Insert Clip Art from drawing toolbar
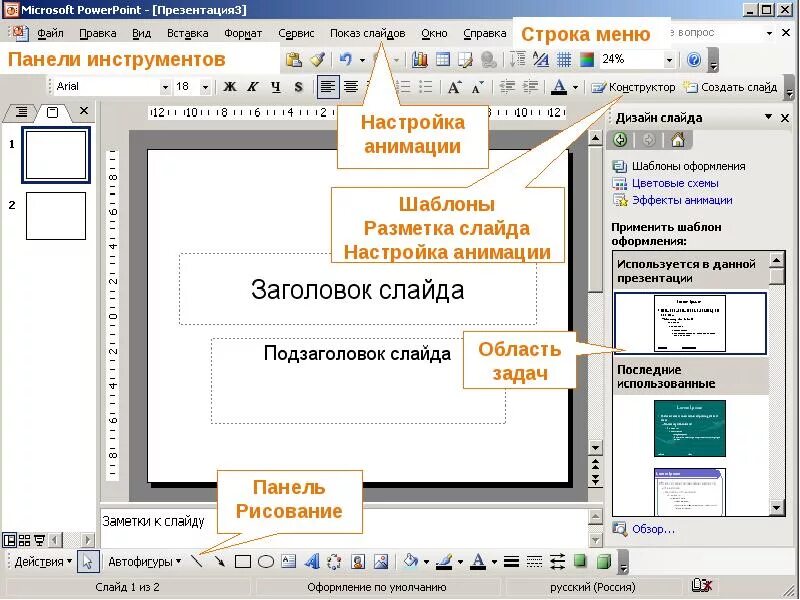Viewport: 800px width, 600px height. click(x=358, y=562)
